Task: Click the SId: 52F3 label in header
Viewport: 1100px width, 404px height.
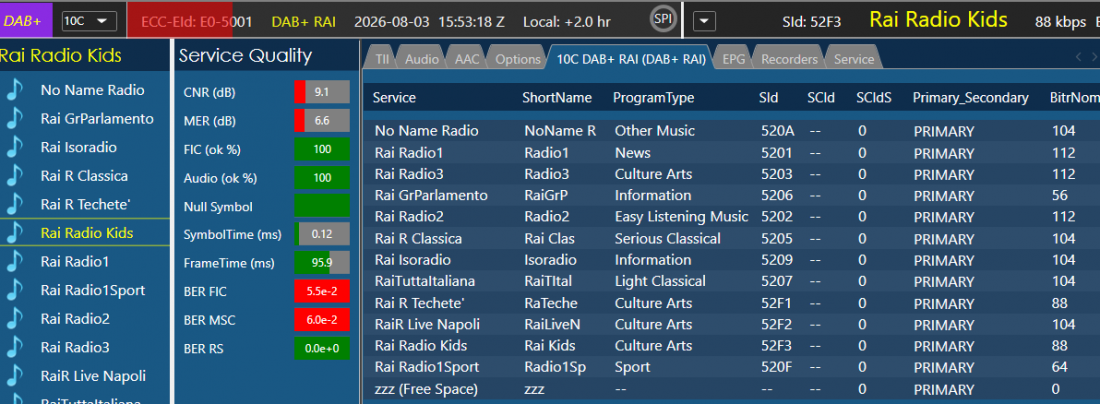Action: [x=812, y=22]
